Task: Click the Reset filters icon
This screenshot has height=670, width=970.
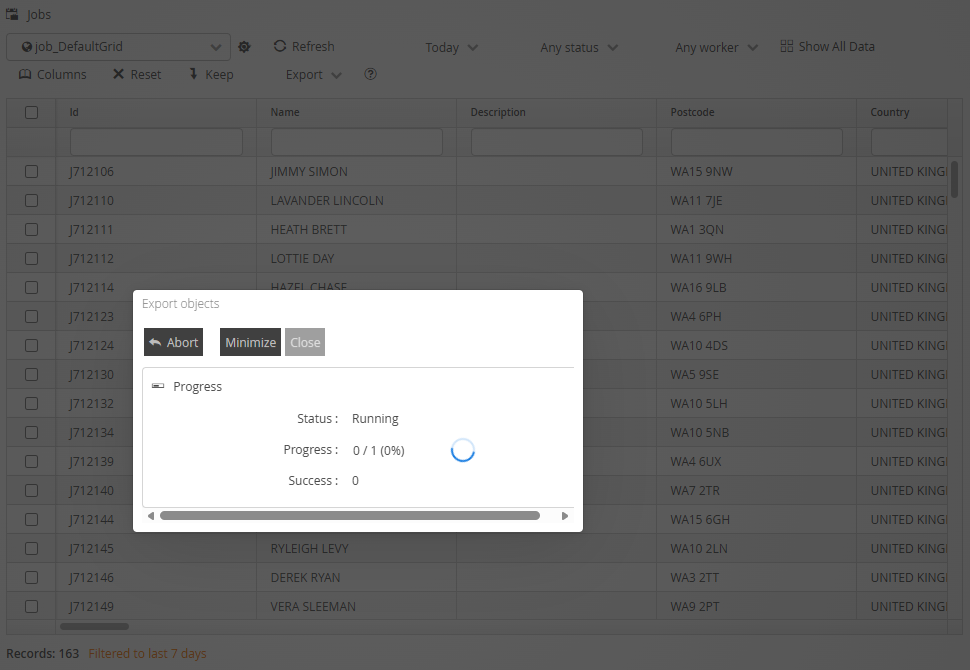Action: coord(118,75)
